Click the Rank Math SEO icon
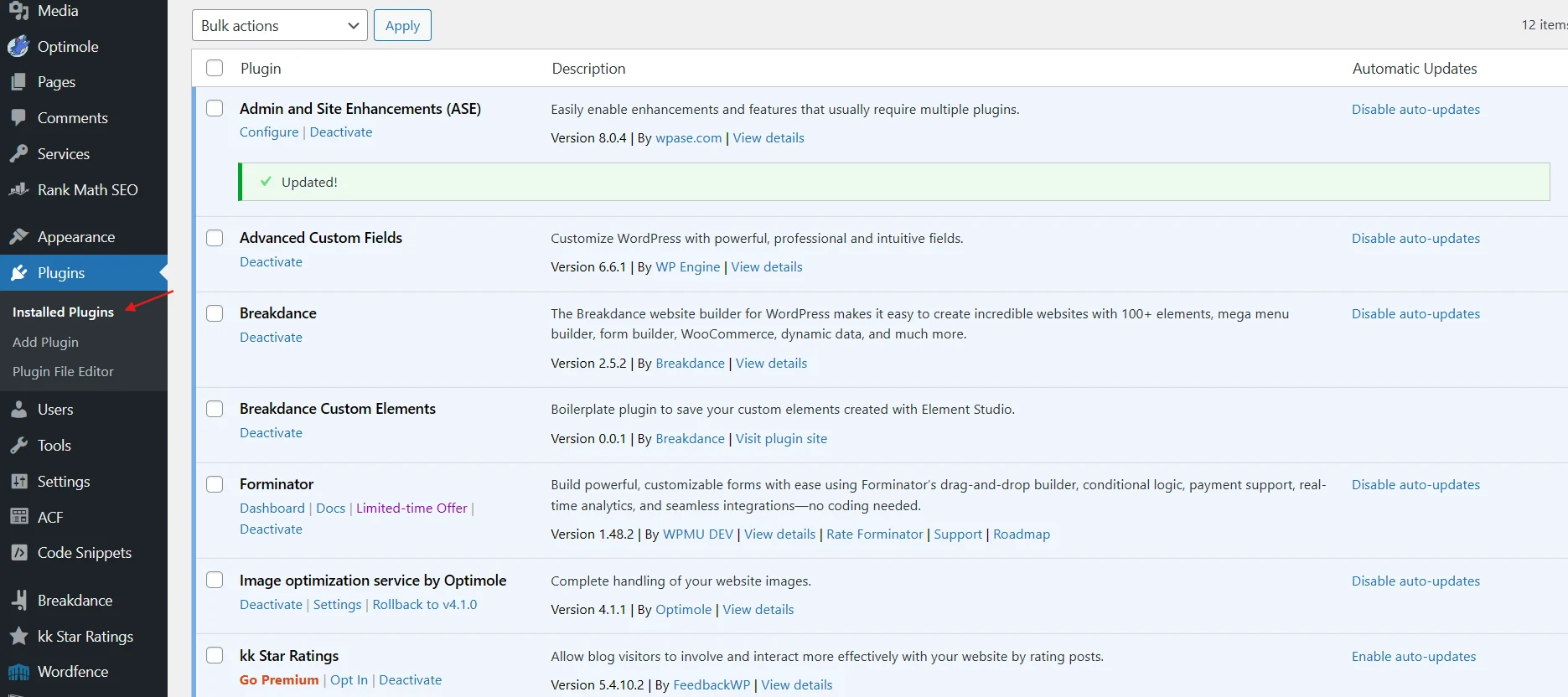This screenshot has height=697, width=1568. coord(18,190)
